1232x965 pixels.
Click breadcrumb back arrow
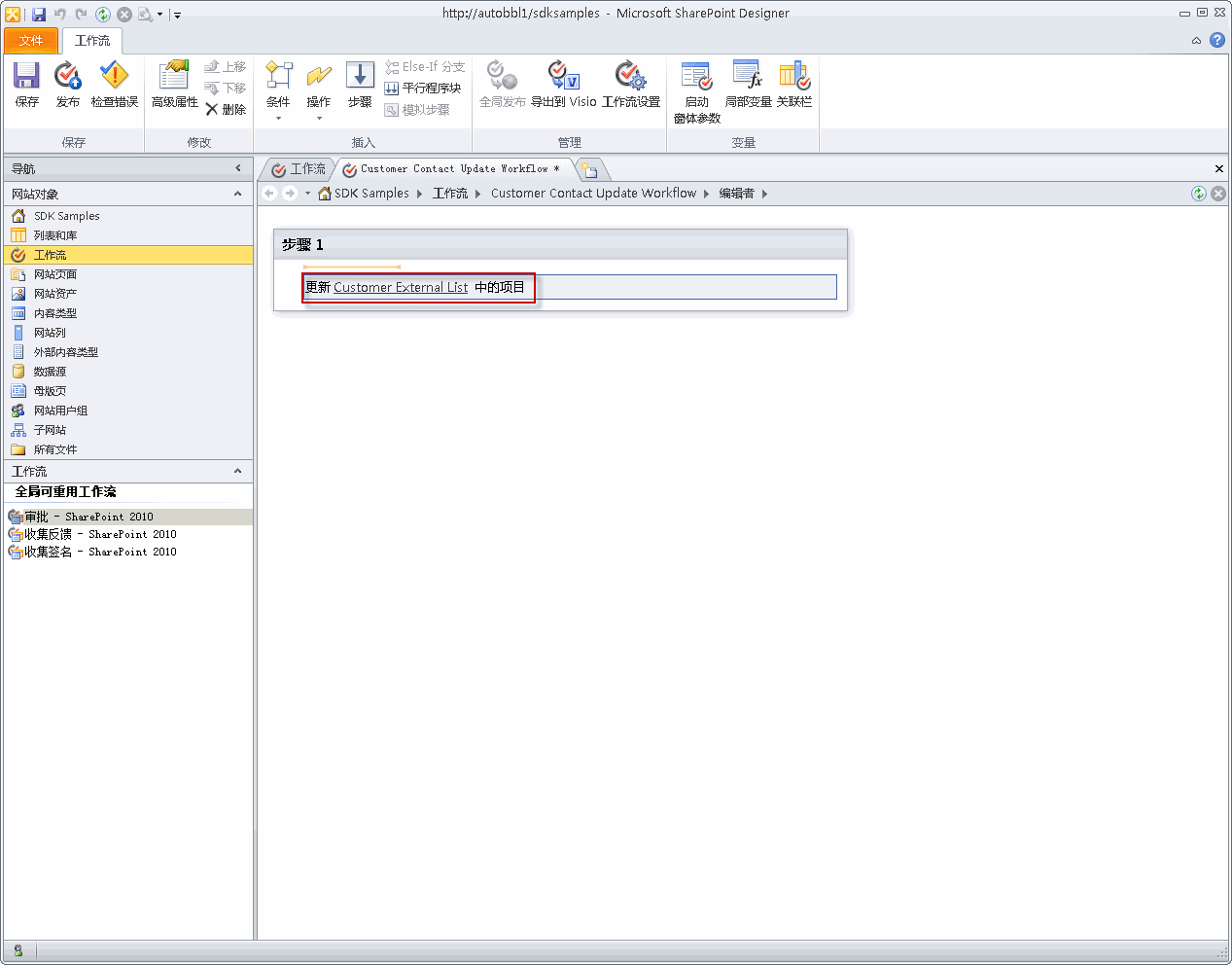tap(269, 194)
